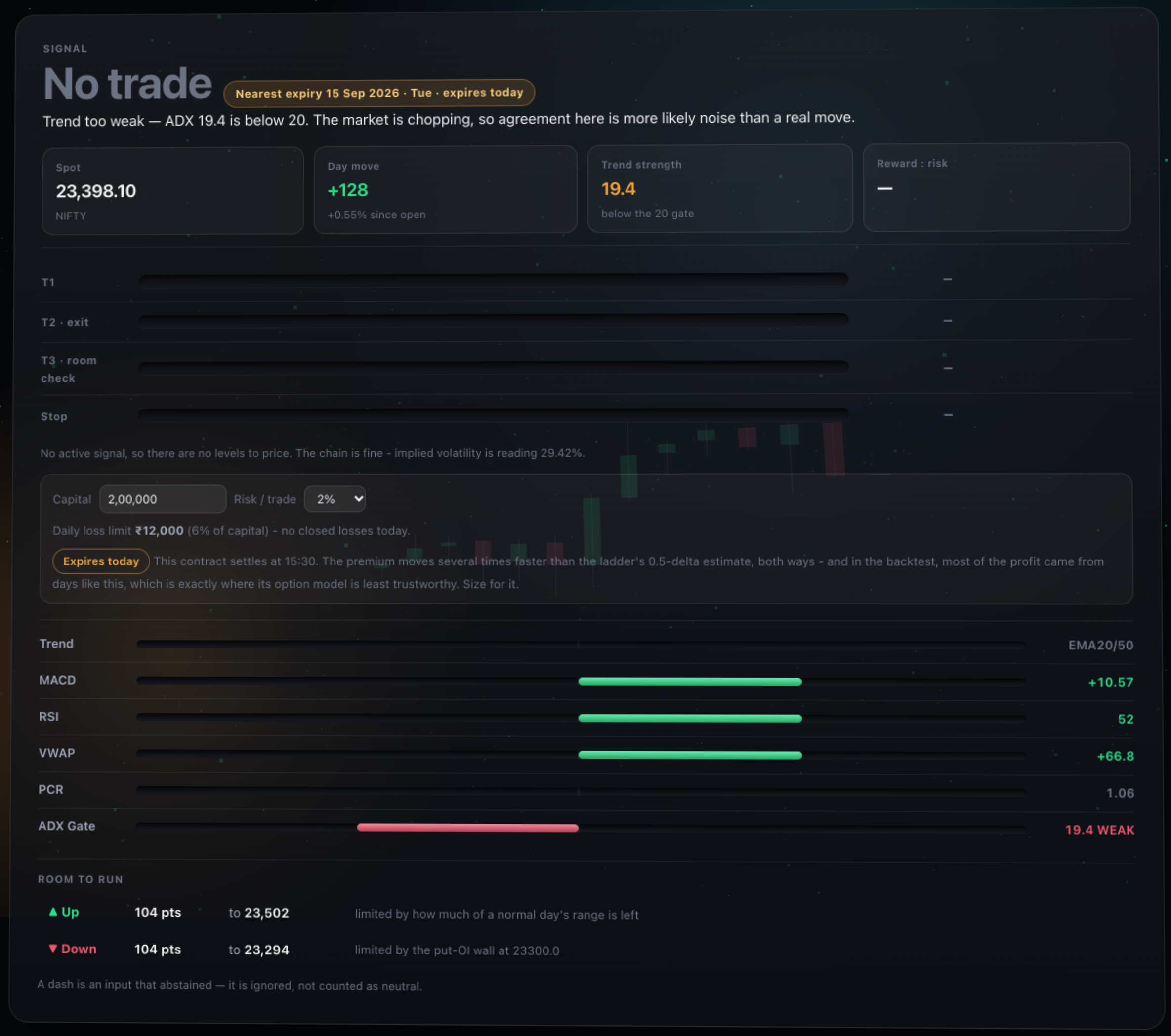Click the Stop level bar

coord(493,414)
